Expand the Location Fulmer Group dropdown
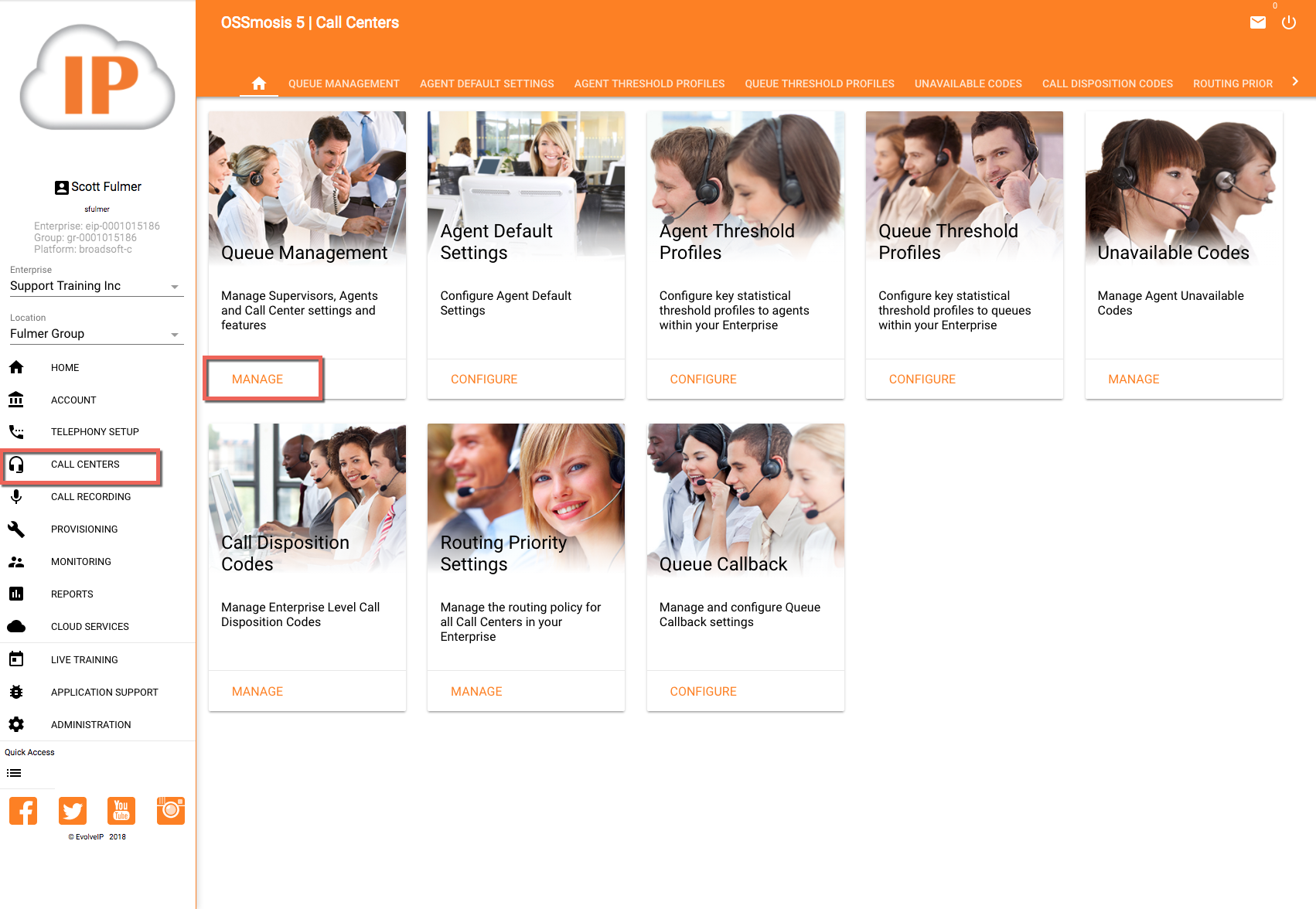 click(x=96, y=334)
